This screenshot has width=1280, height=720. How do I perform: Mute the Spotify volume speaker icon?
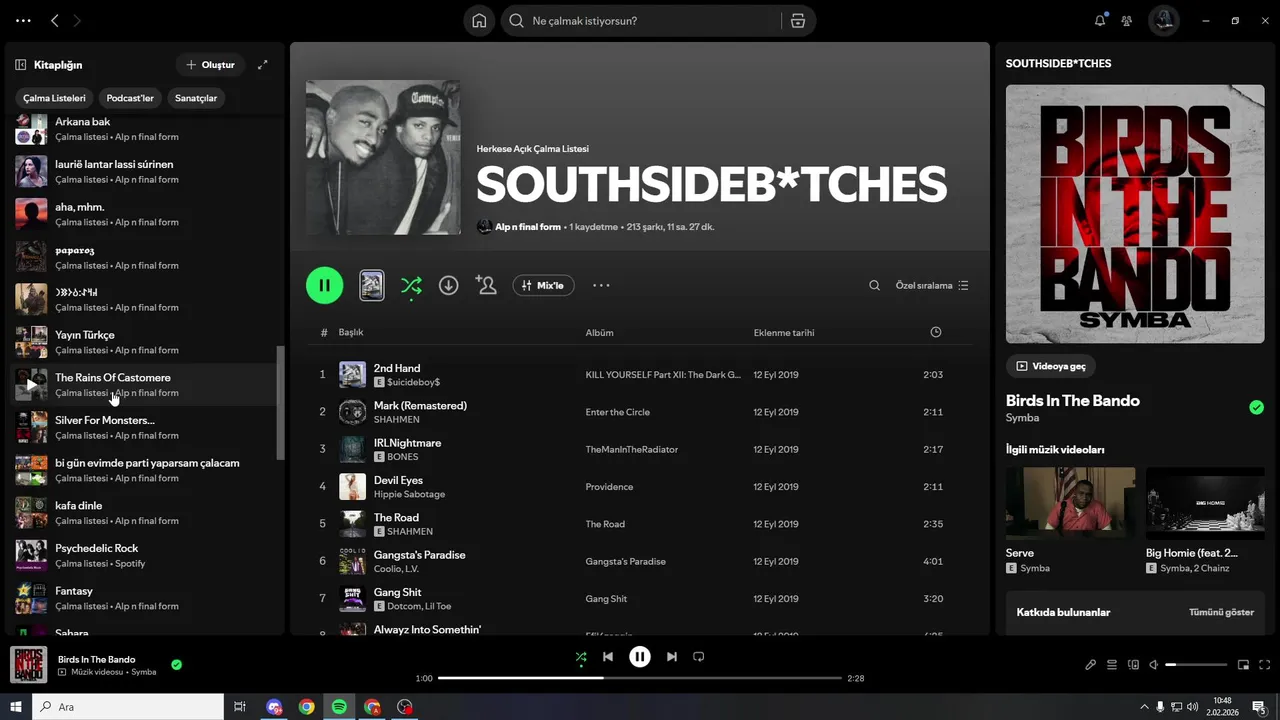[x=1153, y=664]
